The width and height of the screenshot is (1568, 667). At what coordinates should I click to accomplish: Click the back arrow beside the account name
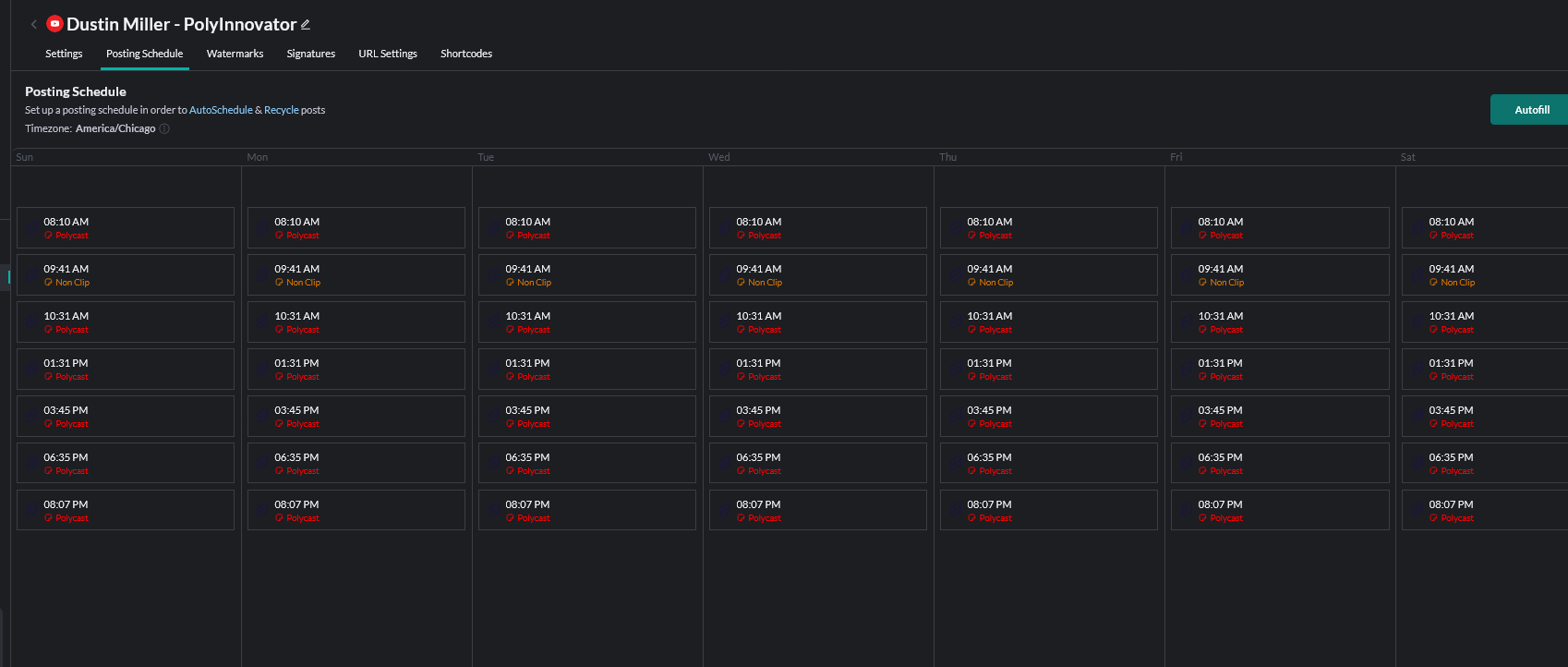[x=34, y=25]
